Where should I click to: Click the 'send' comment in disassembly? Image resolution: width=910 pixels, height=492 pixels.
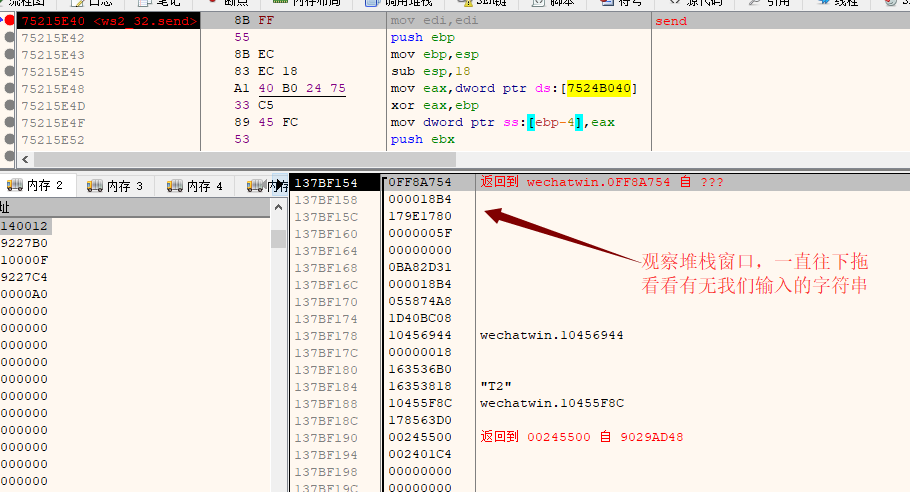(671, 21)
